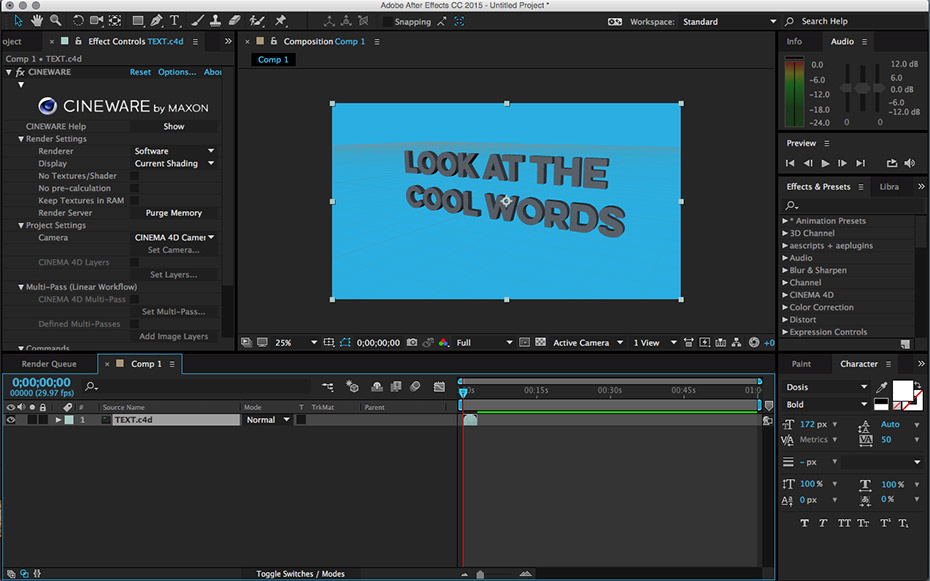
Task: Hide the TEXT.c4d layer with eye icon
Action: 11,420
